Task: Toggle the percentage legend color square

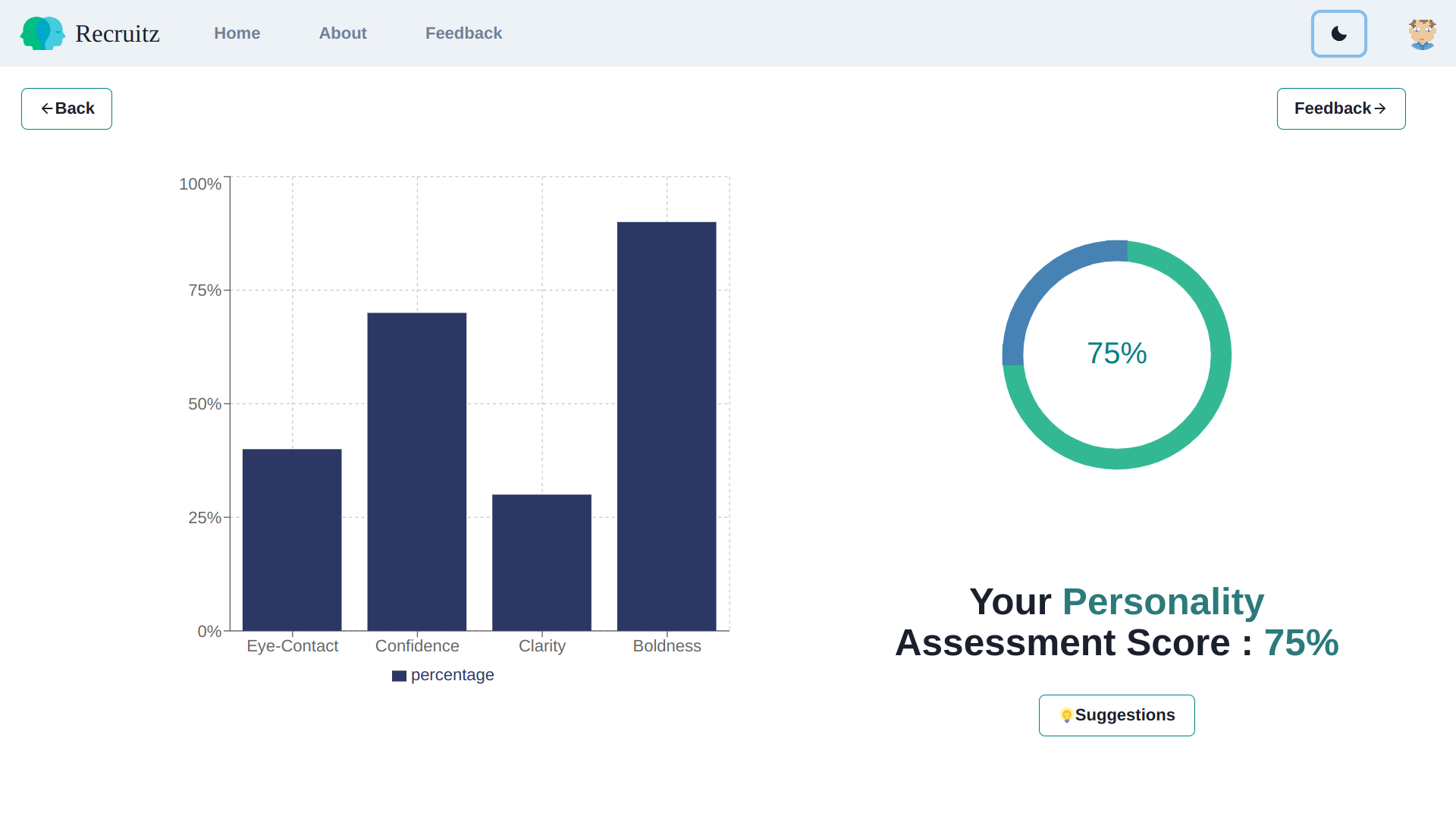Action: (x=399, y=676)
